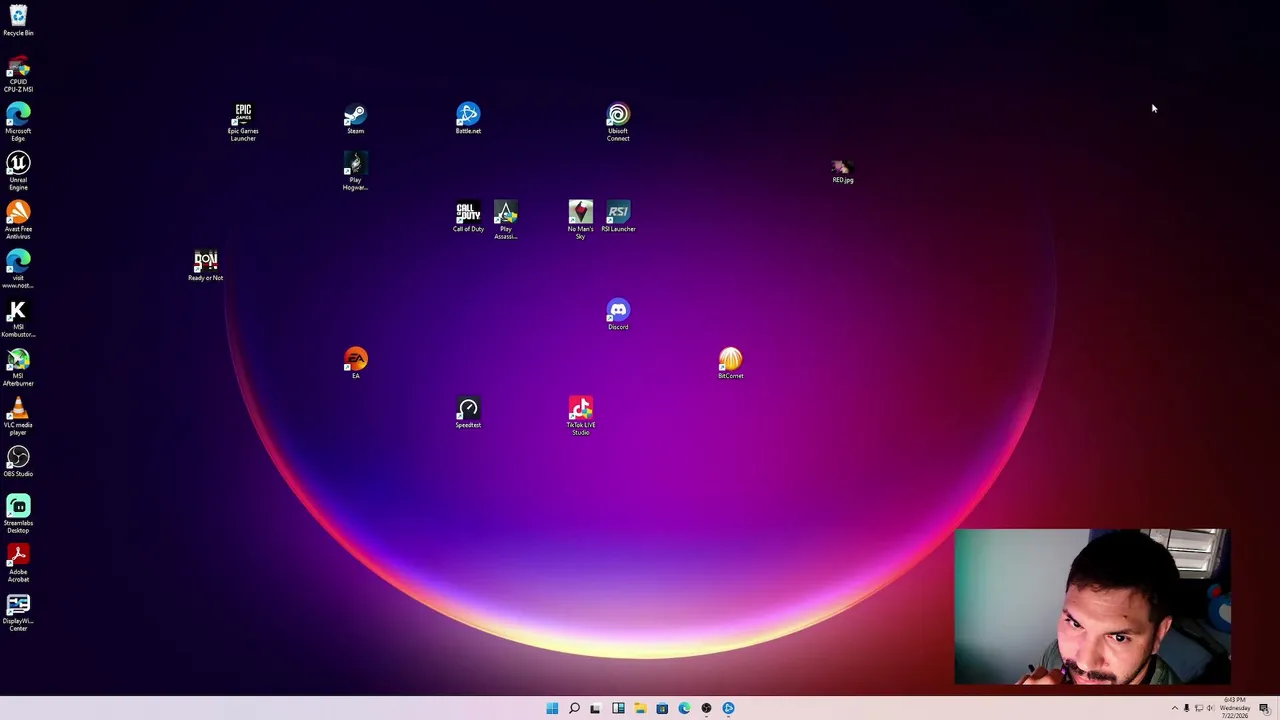Select the MSI Kombustor desktop shortcut

(x=18, y=318)
